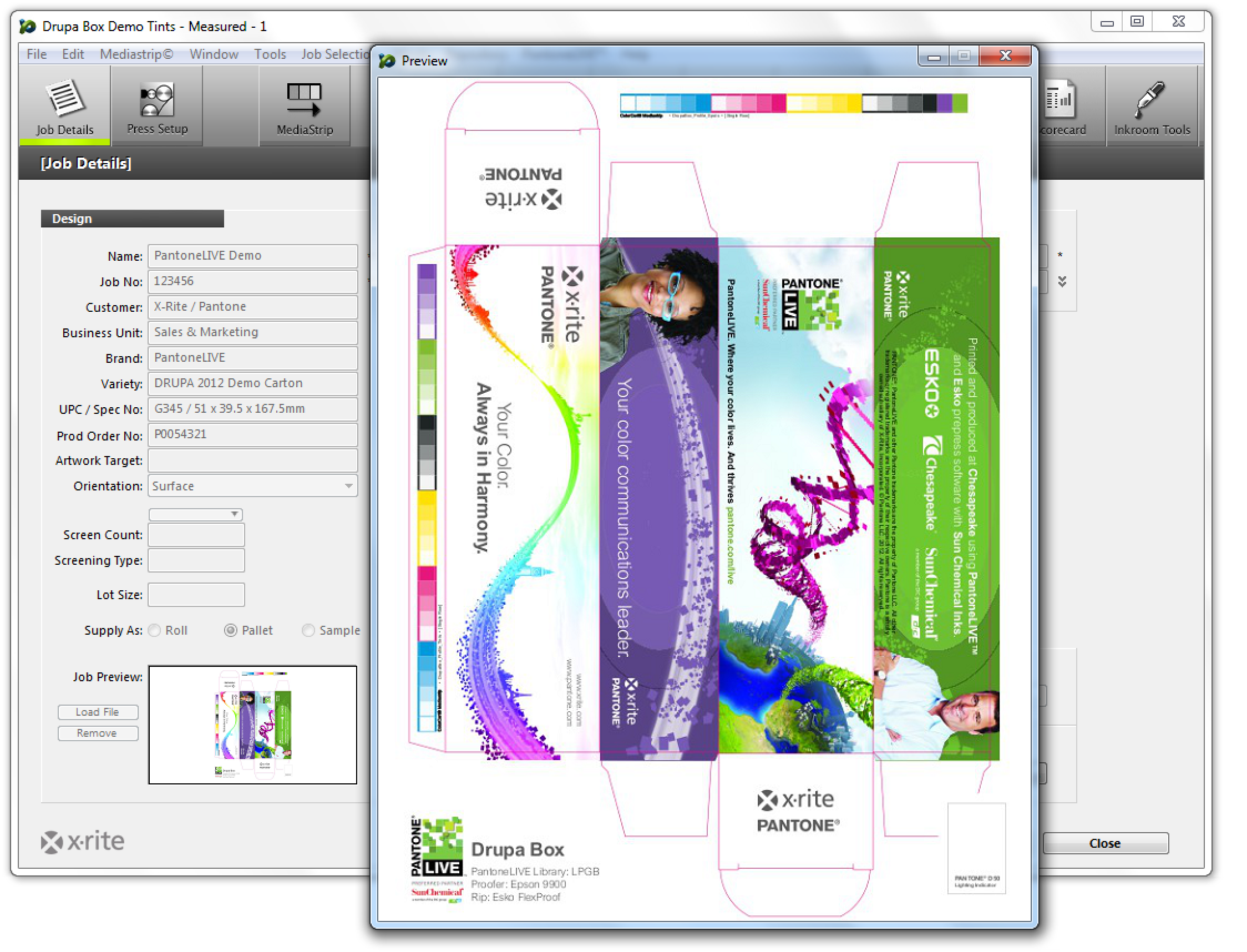The image size is (1247, 952).
Task: Click the color control strip in the Preview
Action: pos(793,102)
